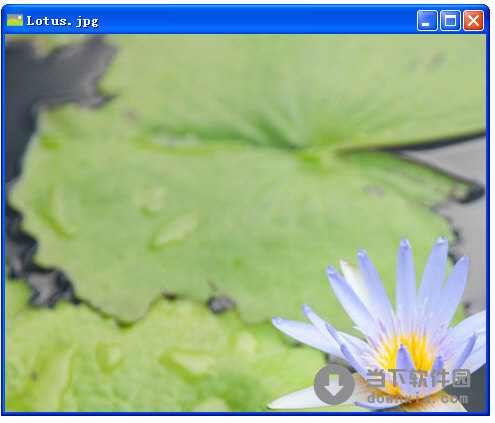Viewport: 495px width, 423px height.
Task: Maximize the Lotus.jpg window
Action: [x=450, y=21]
